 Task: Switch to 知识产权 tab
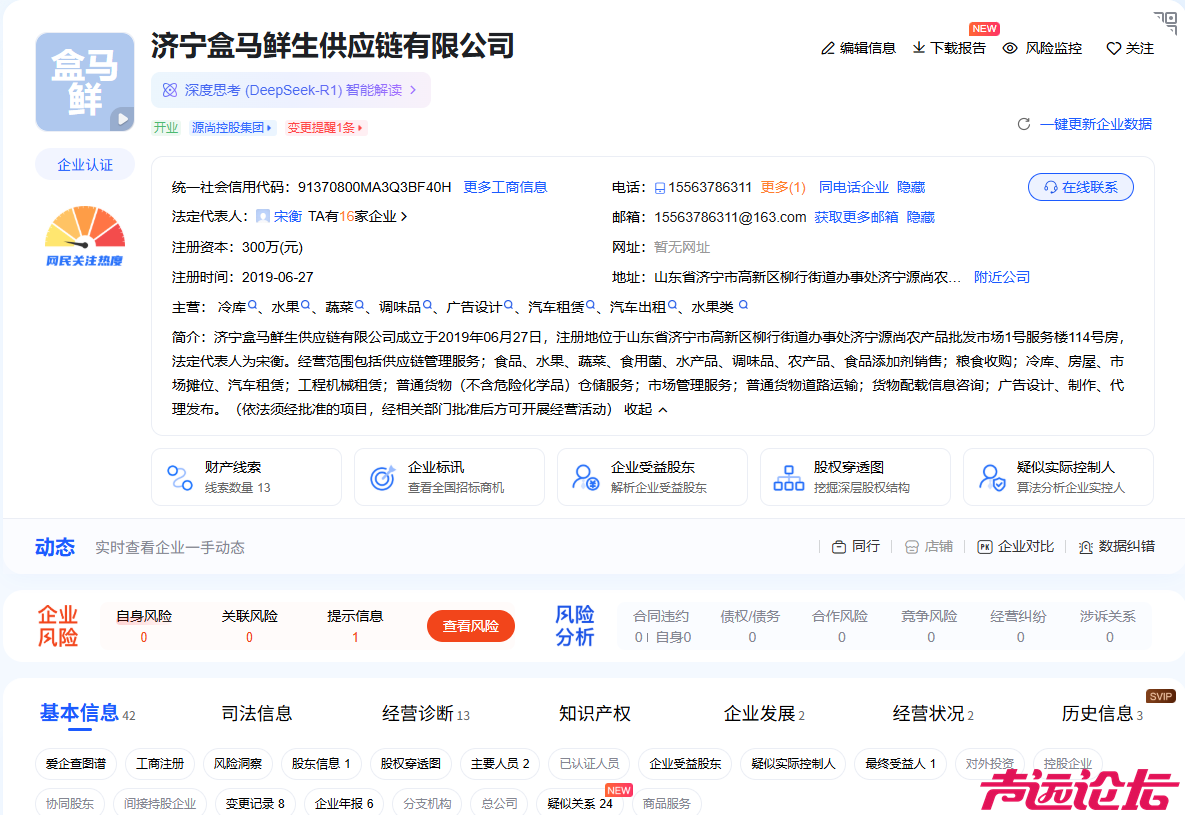(595, 713)
